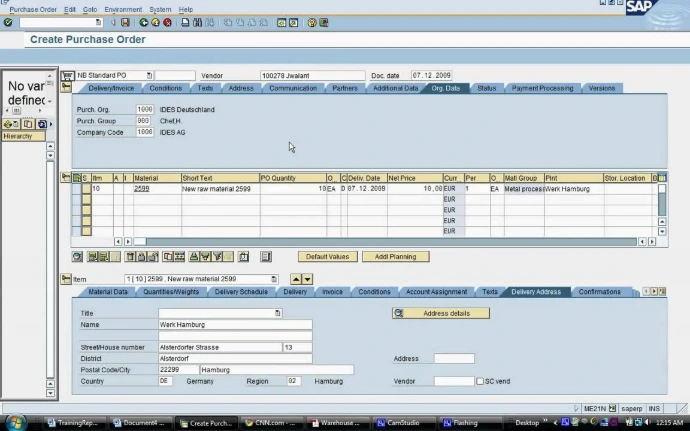Toggle the SC vend checkbox
This screenshot has height=431, width=690.
[480, 381]
